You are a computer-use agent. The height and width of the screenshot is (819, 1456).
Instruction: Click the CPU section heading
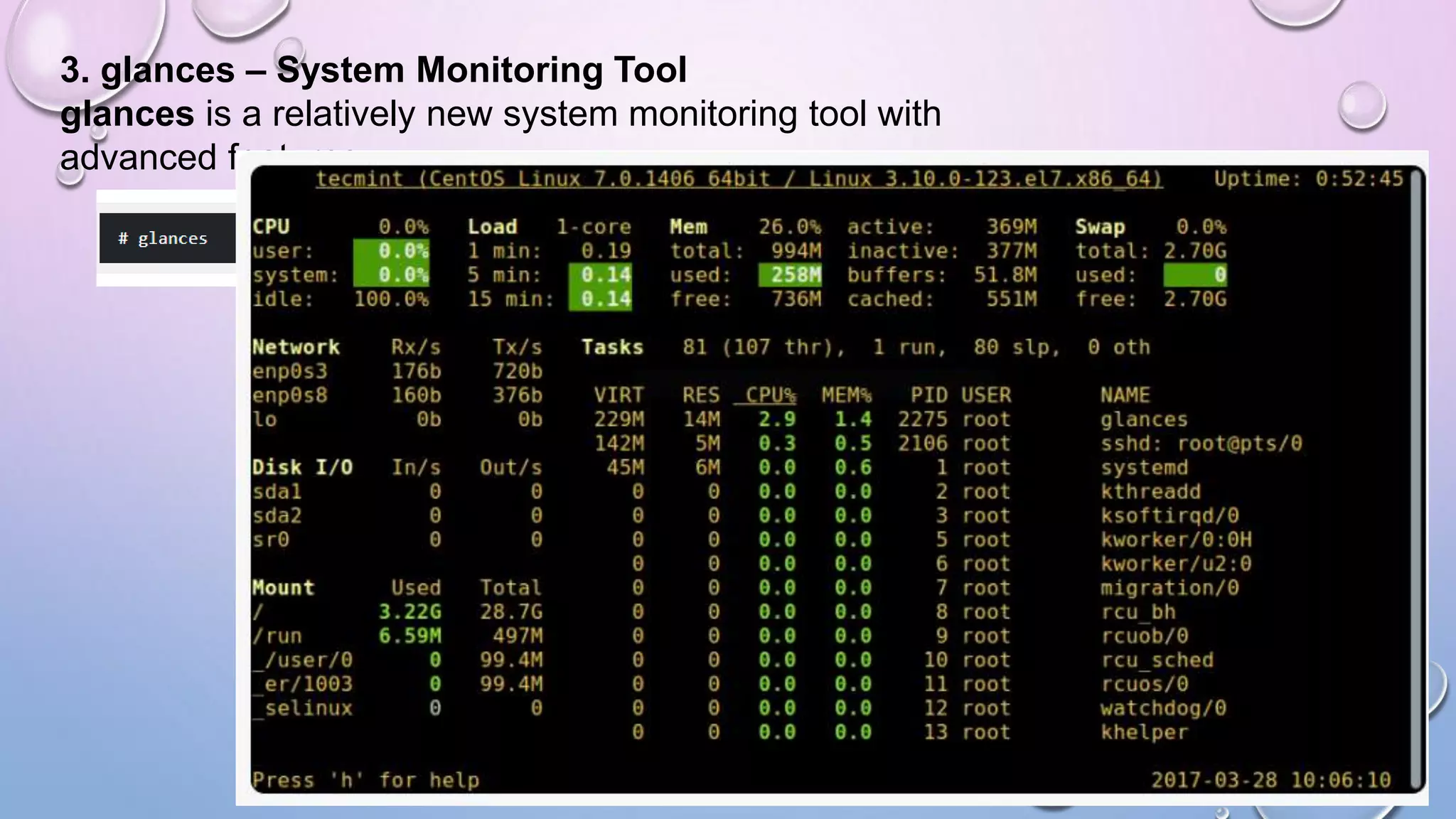tap(271, 227)
